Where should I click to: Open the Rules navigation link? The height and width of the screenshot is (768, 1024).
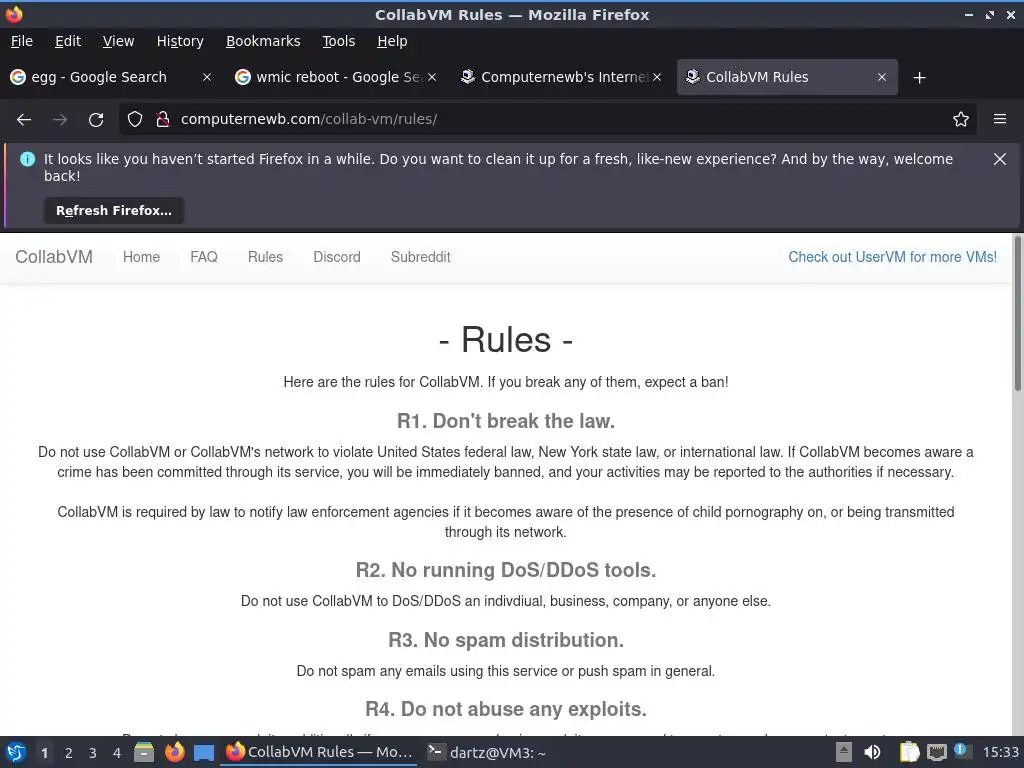pos(265,257)
